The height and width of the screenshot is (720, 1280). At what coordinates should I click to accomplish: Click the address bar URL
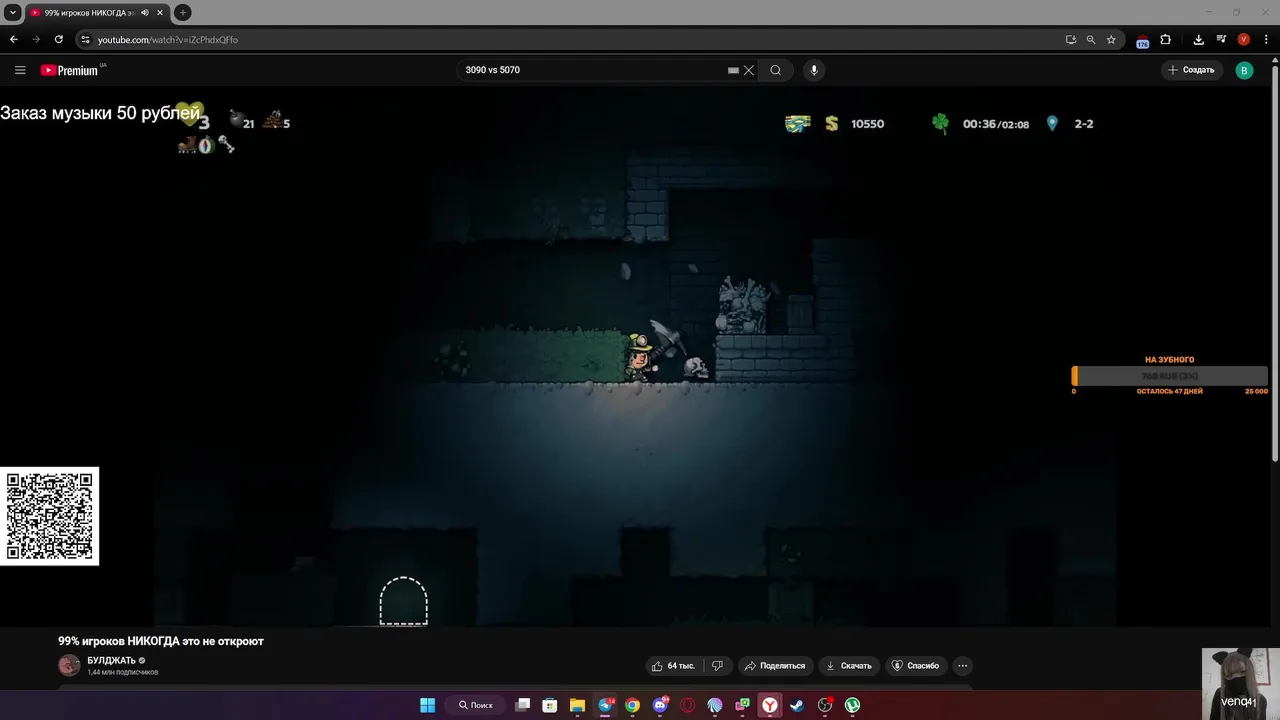[168, 40]
